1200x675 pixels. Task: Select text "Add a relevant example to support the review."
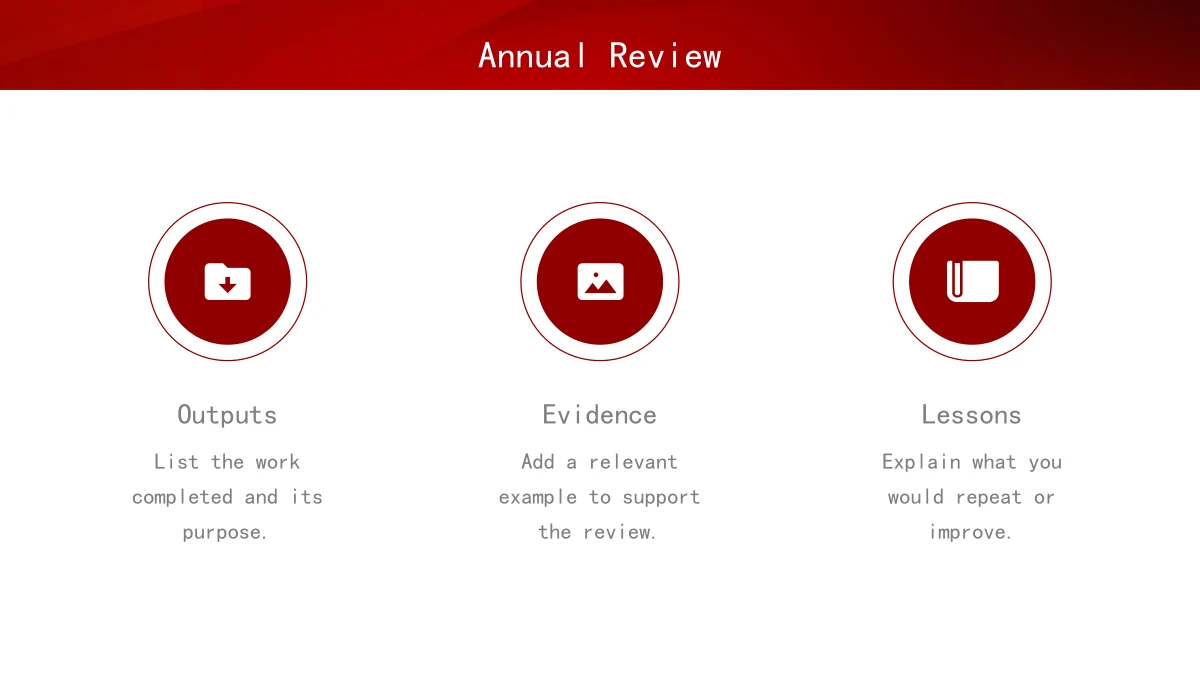[600, 497]
